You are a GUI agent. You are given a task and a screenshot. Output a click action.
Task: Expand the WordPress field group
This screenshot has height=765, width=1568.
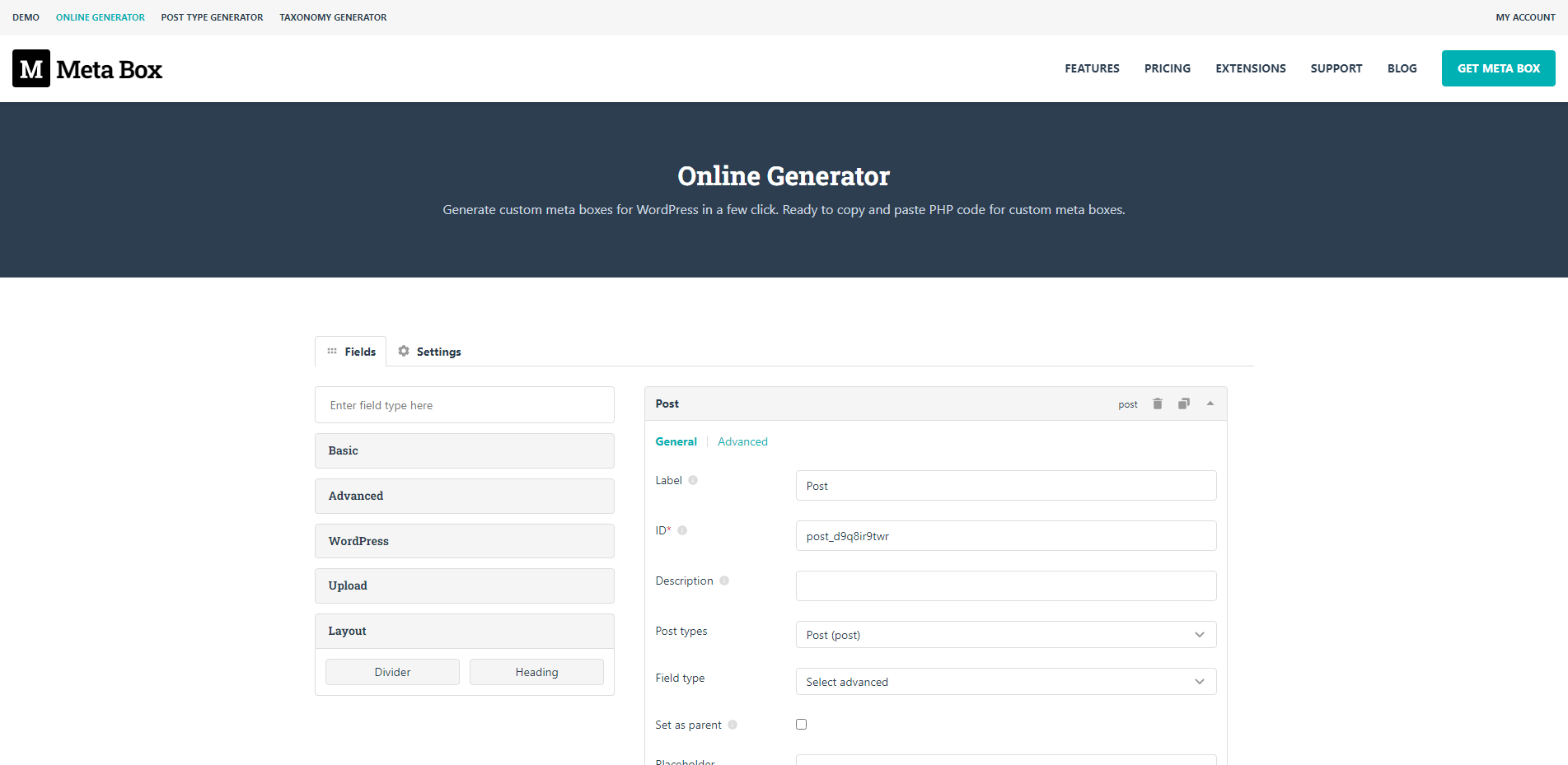point(465,541)
